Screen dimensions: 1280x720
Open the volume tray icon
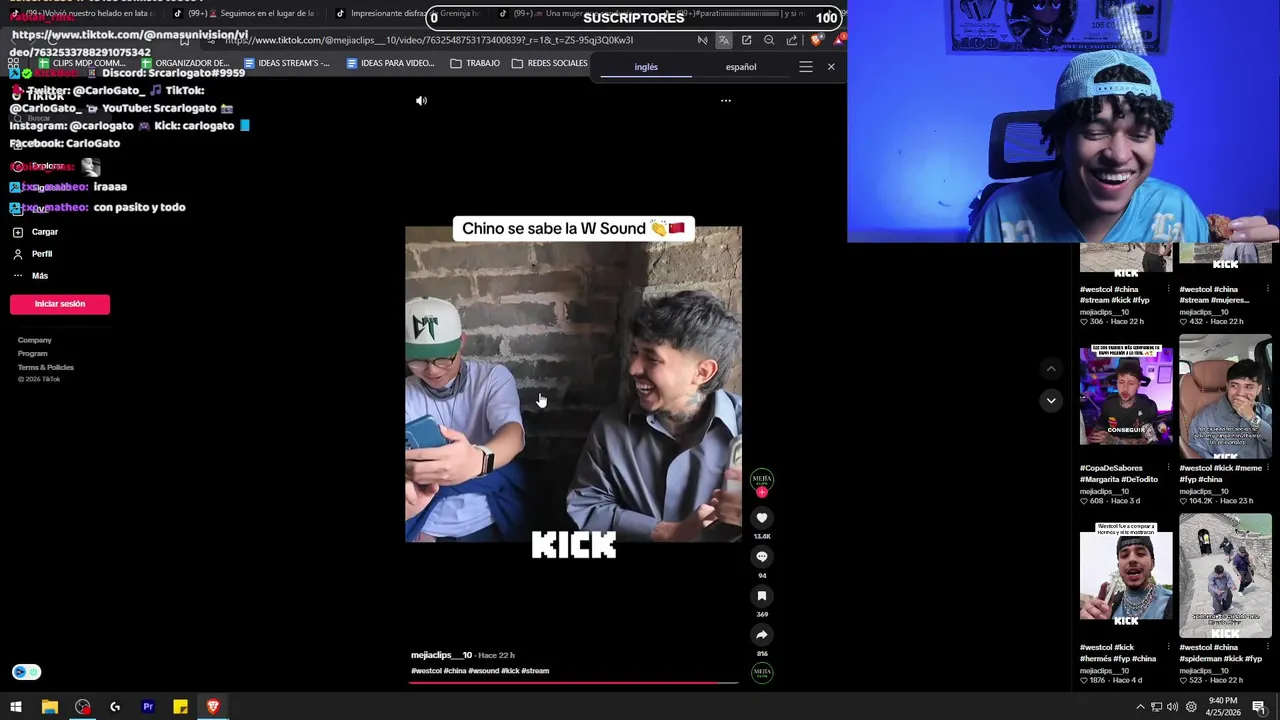(1172, 707)
